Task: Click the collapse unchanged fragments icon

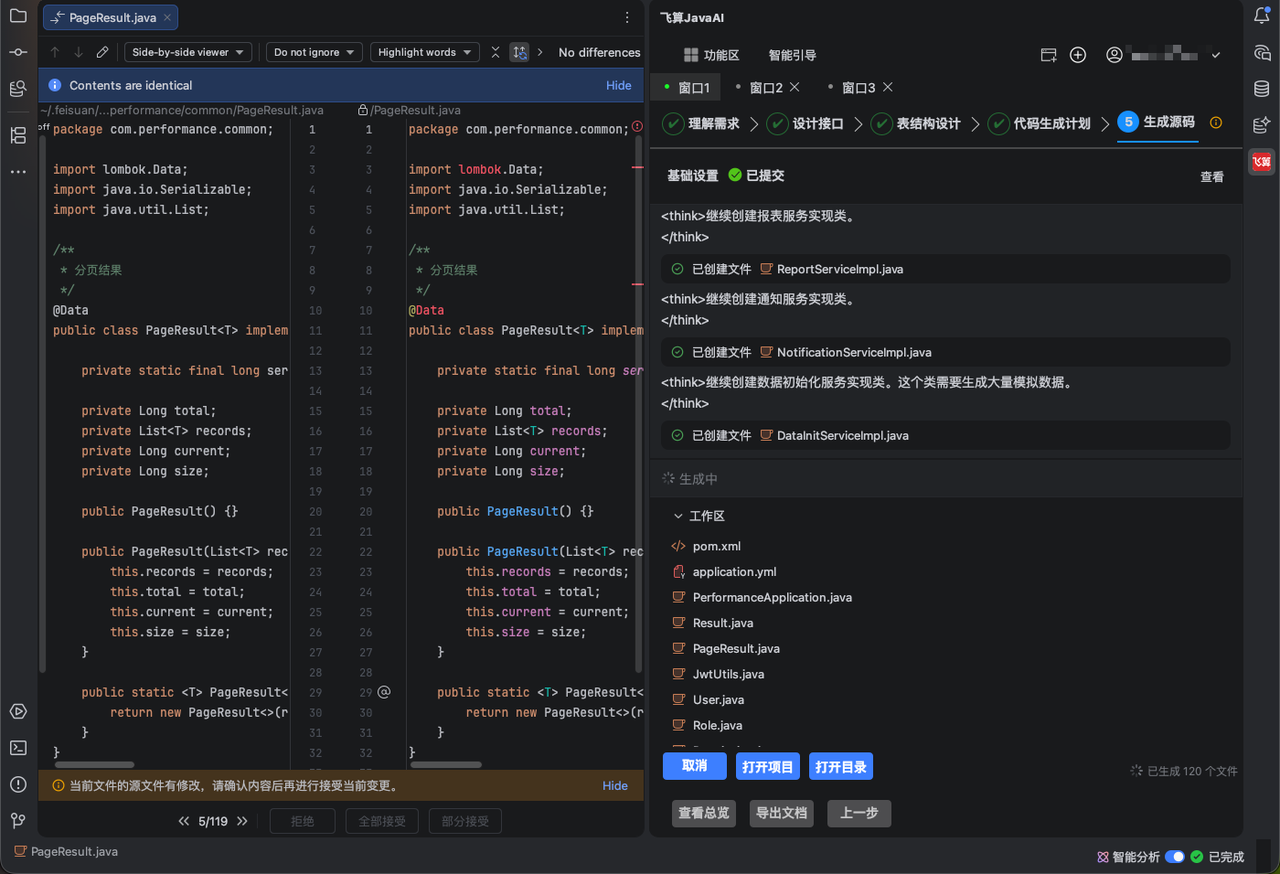Action: tap(495, 52)
